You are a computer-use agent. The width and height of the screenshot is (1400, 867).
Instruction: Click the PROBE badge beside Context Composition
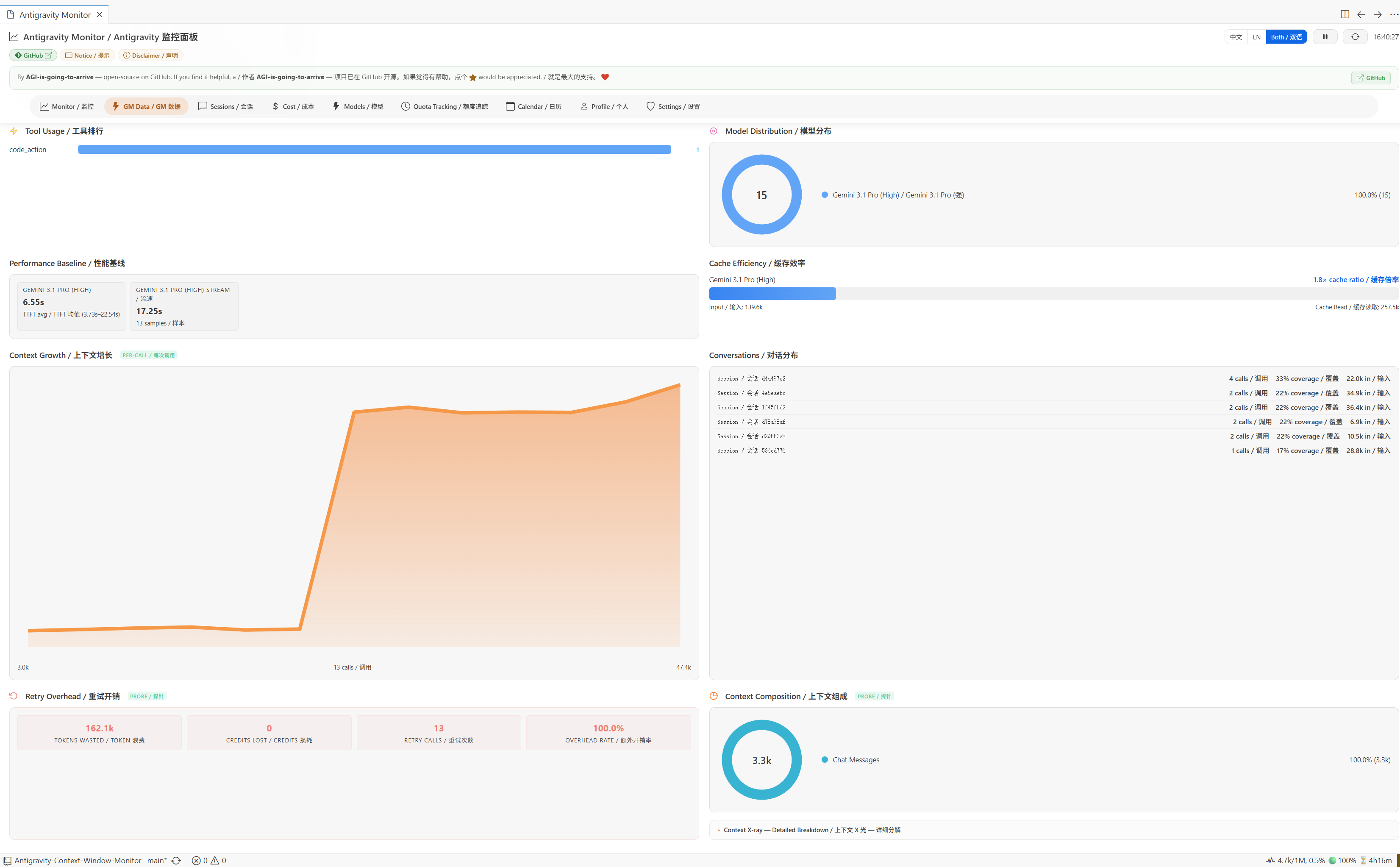pyautogui.click(x=874, y=696)
